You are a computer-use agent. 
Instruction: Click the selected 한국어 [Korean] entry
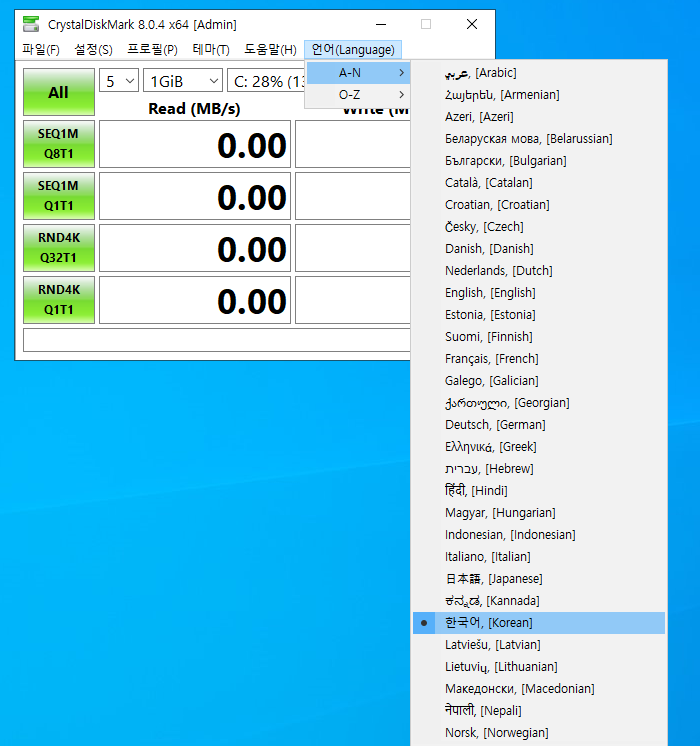click(539, 623)
